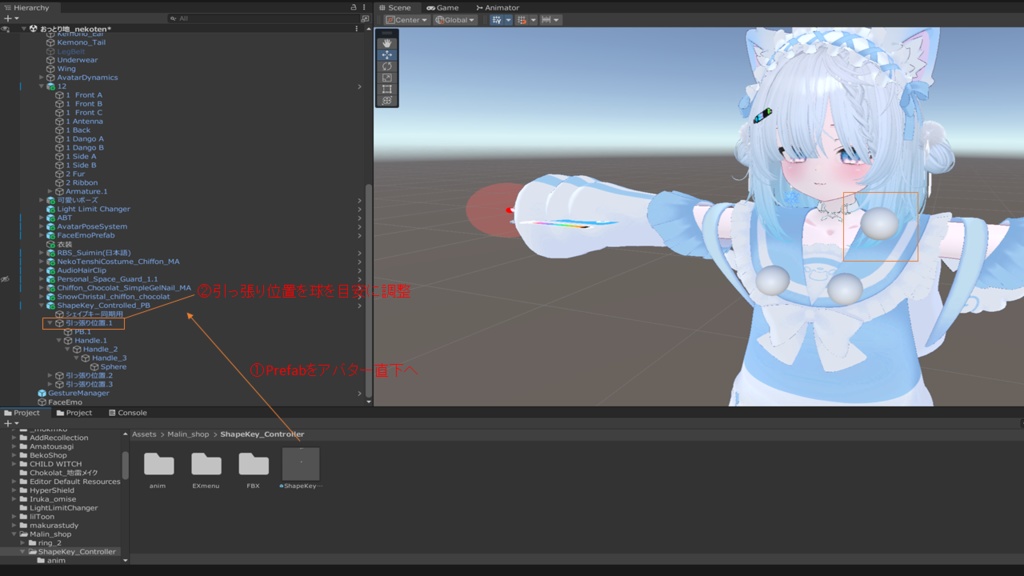Toggle grid snapping button in Scene toolbar
Image resolution: width=1024 pixels, height=576 pixels.
point(497,20)
